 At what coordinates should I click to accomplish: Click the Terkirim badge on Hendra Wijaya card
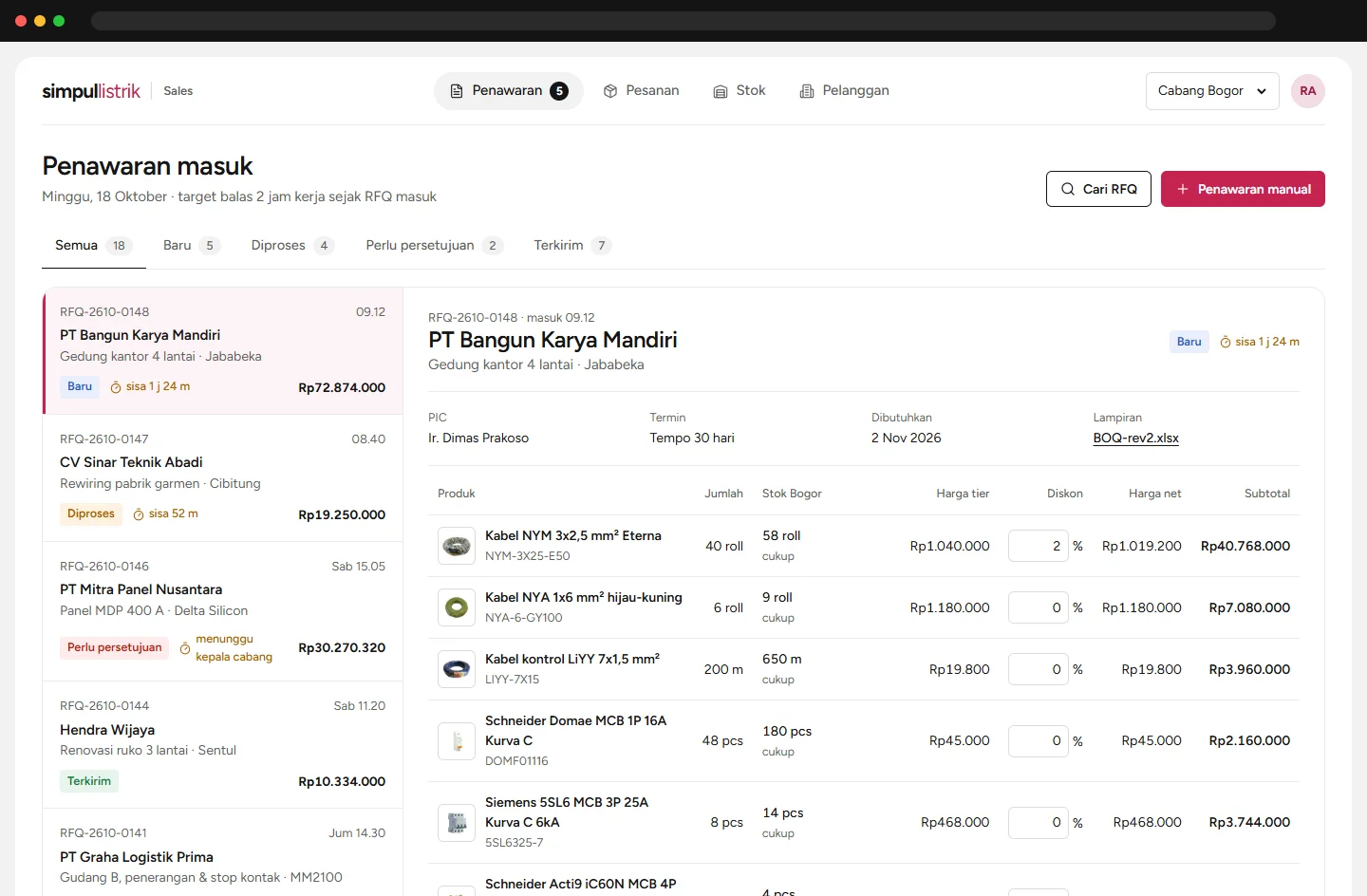tap(89, 782)
